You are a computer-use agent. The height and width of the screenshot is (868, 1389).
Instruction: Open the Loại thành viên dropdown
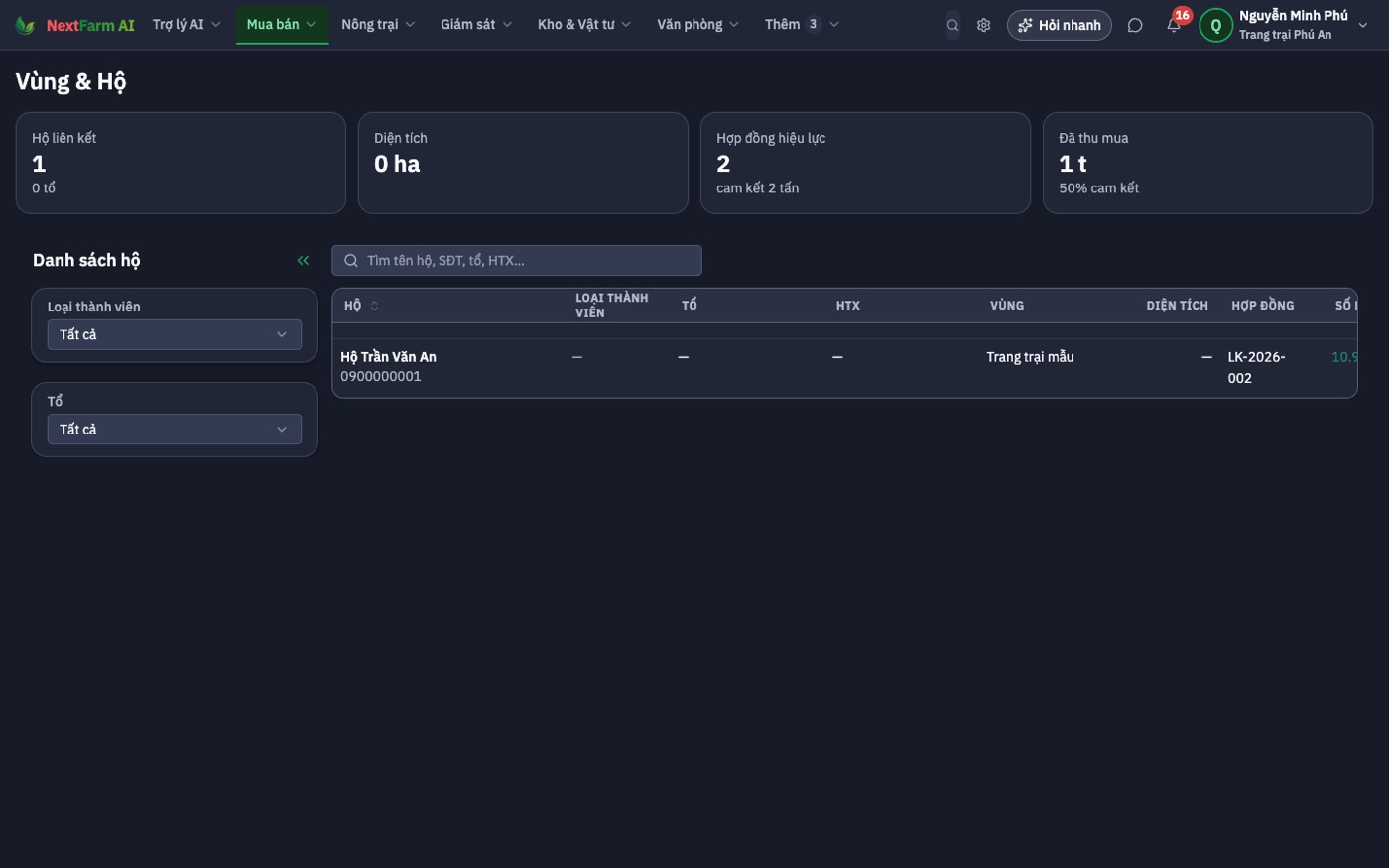pos(175,334)
